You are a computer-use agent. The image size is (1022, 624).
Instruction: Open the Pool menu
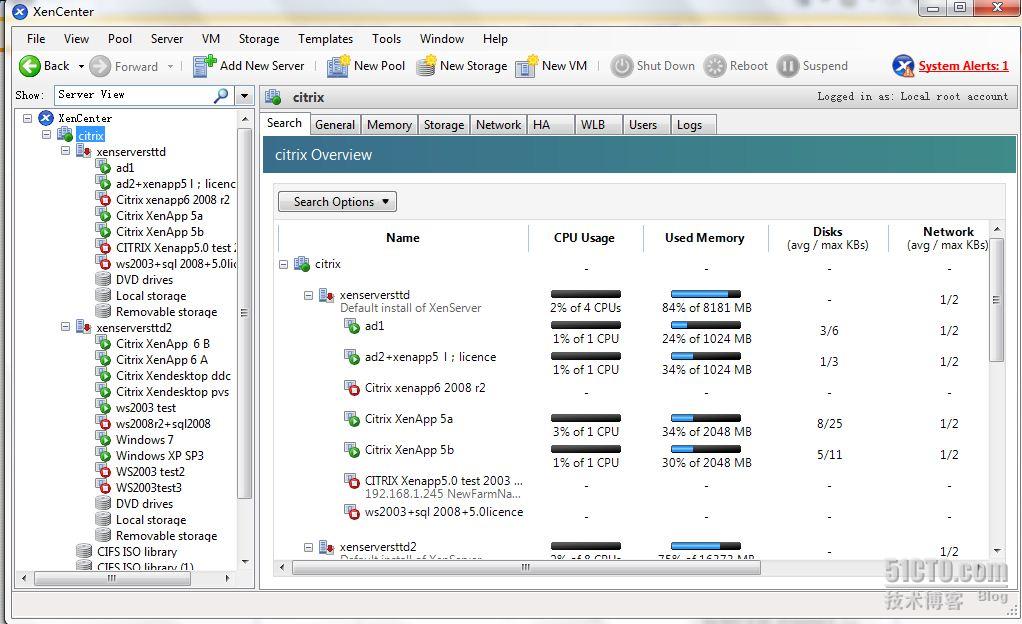coord(120,38)
